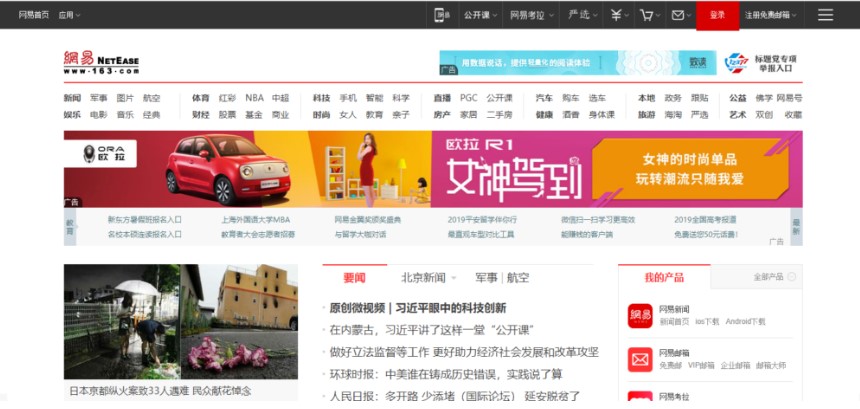Viewport: 860px width, 409px height.
Task: Click the 房产 navigation link
Action: pyautogui.click(x=442, y=115)
